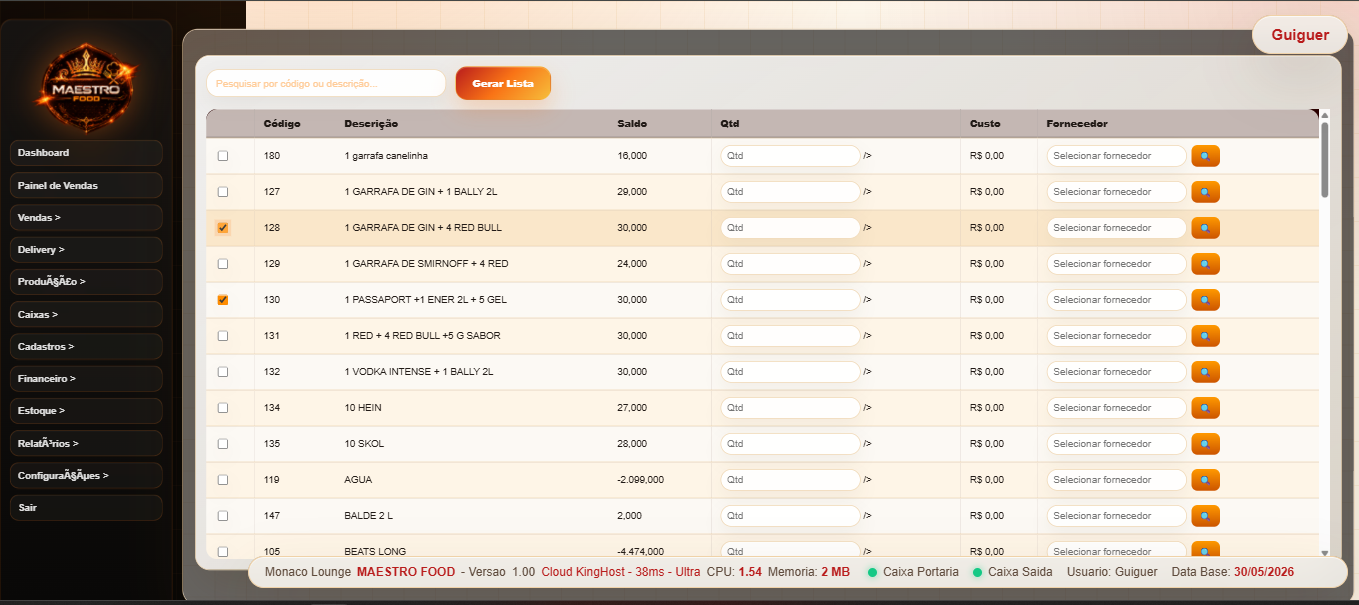
Task: Click the scrollbar down arrow
Action: tap(1325, 552)
